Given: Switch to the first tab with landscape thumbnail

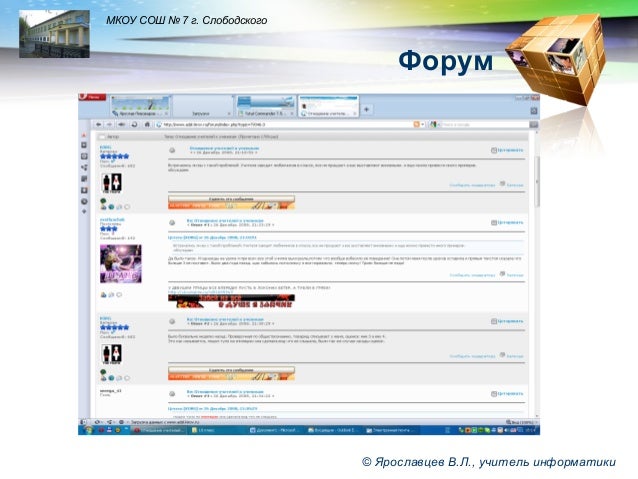Looking at the screenshot, I should tap(140, 106).
